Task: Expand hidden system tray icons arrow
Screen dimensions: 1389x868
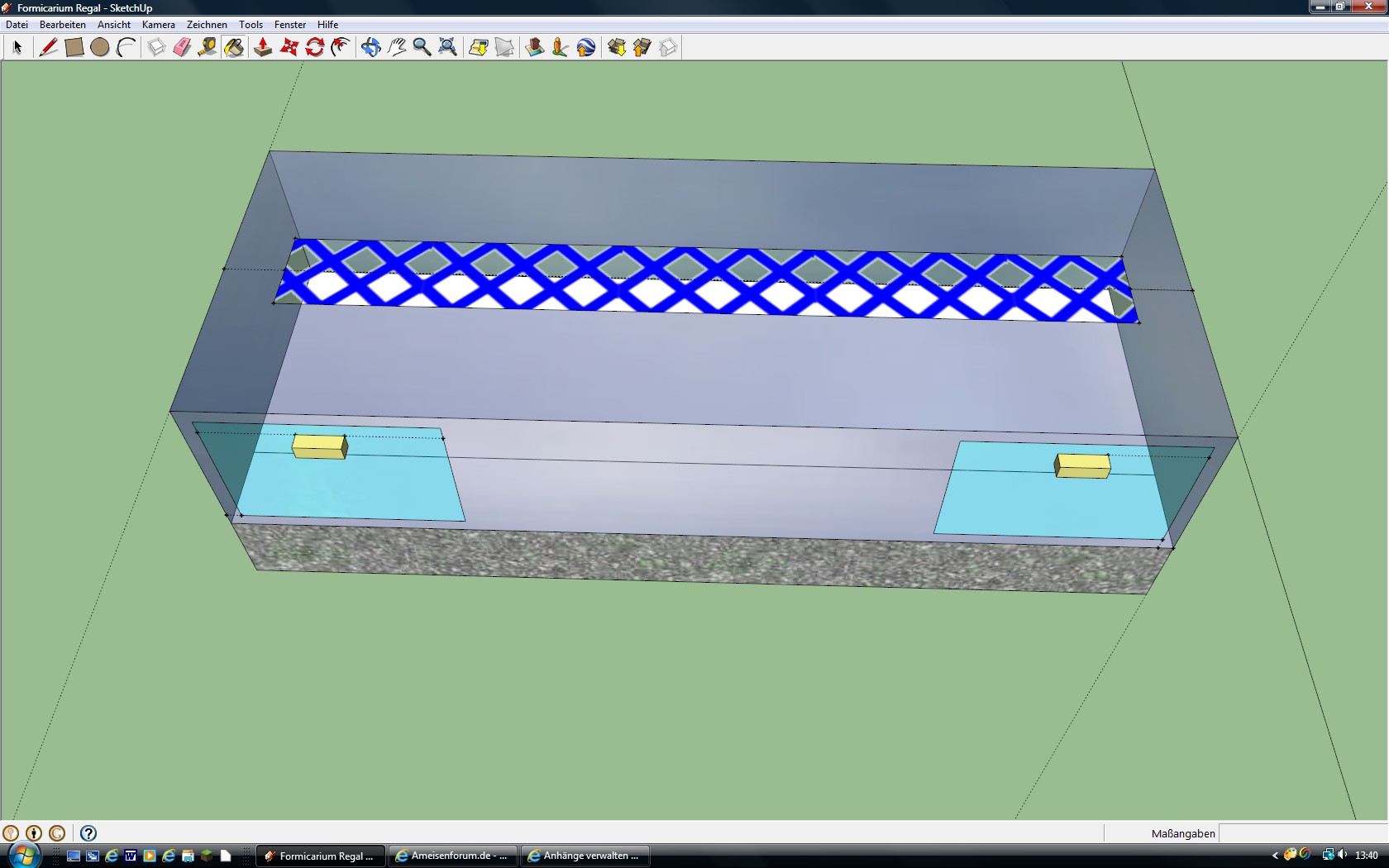Action: (x=1275, y=856)
